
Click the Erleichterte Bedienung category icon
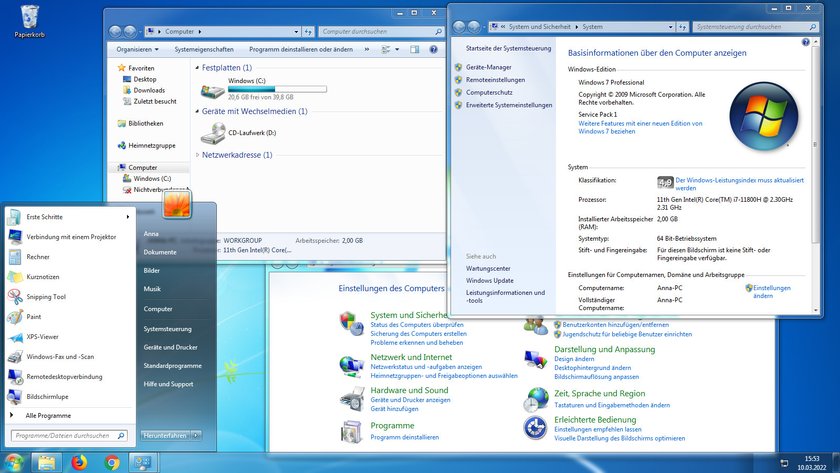pos(535,428)
